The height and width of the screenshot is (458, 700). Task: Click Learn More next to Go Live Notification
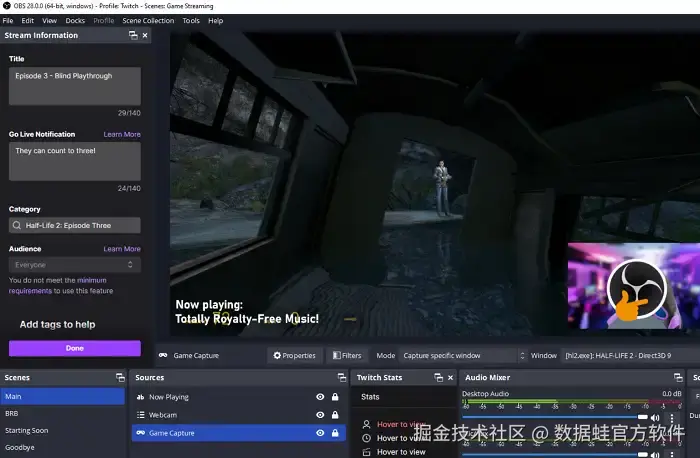click(122, 134)
